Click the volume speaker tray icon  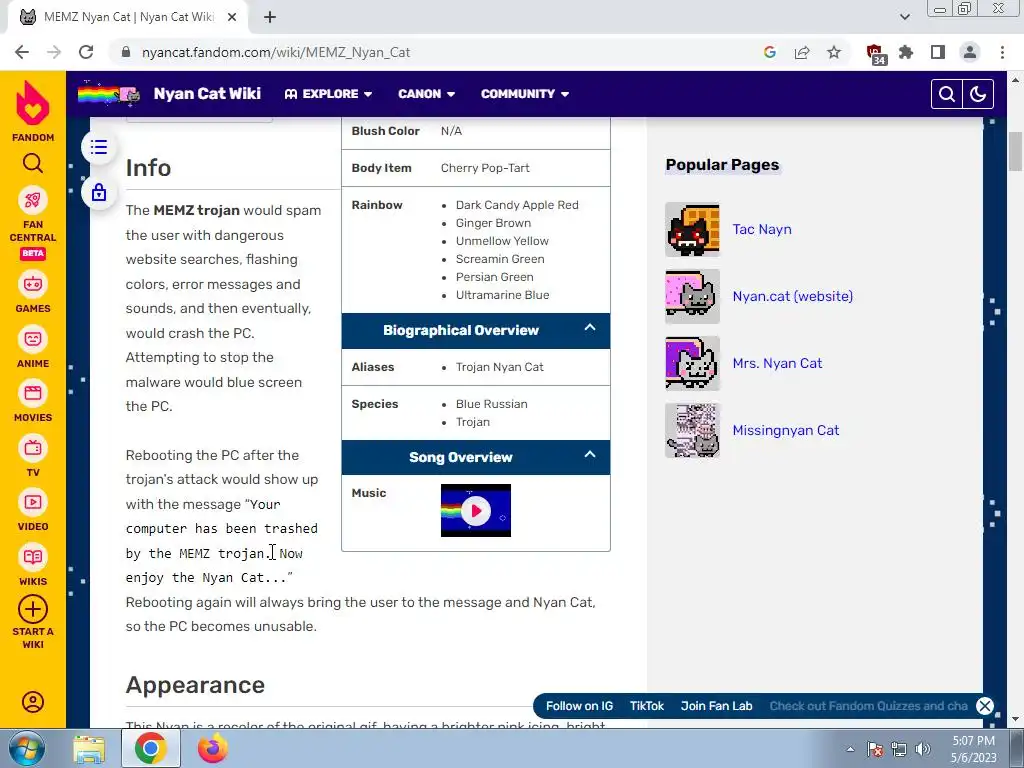(x=923, y=749)
